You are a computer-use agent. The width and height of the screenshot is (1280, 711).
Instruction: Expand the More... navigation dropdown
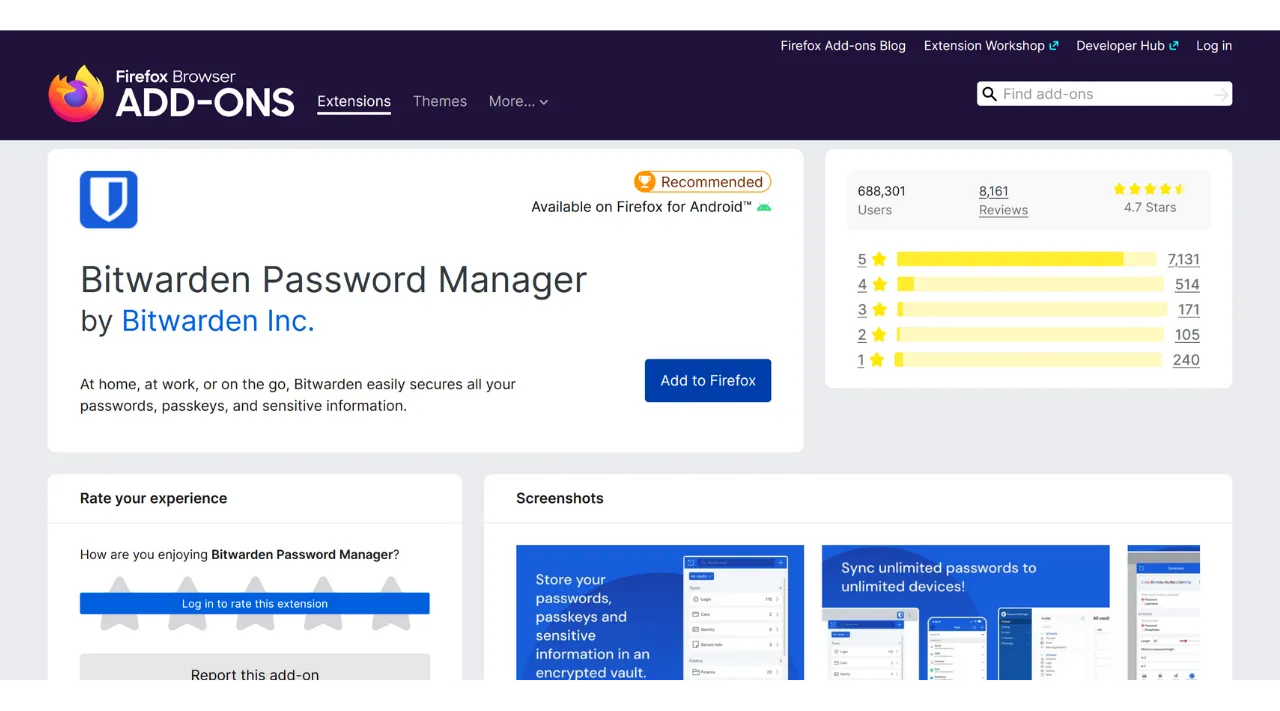tap(518, 101)
